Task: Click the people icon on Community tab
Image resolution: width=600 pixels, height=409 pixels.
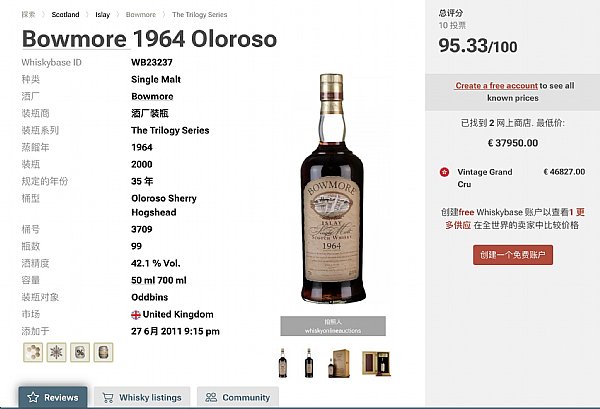Action: pos(211,398)
